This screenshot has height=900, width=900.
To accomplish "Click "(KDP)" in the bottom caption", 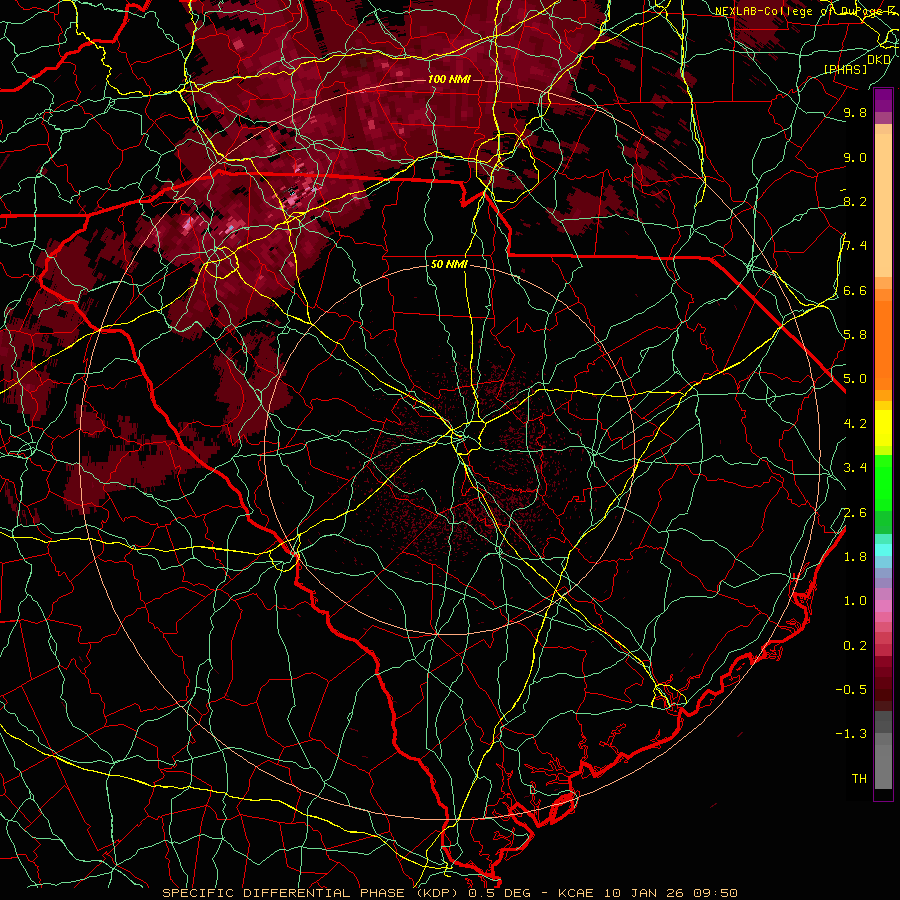I will point(437,893).
